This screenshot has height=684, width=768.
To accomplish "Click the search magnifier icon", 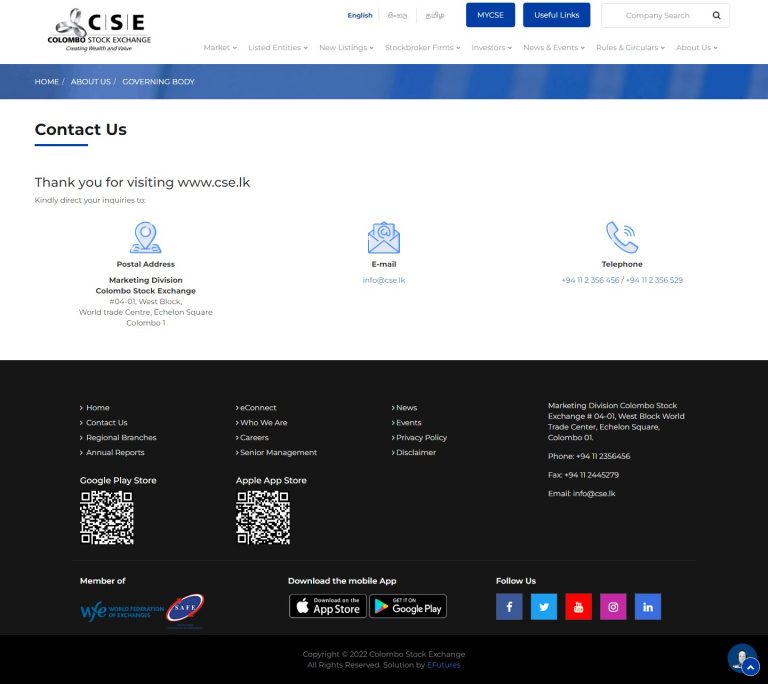I will (x=716, y=15).
